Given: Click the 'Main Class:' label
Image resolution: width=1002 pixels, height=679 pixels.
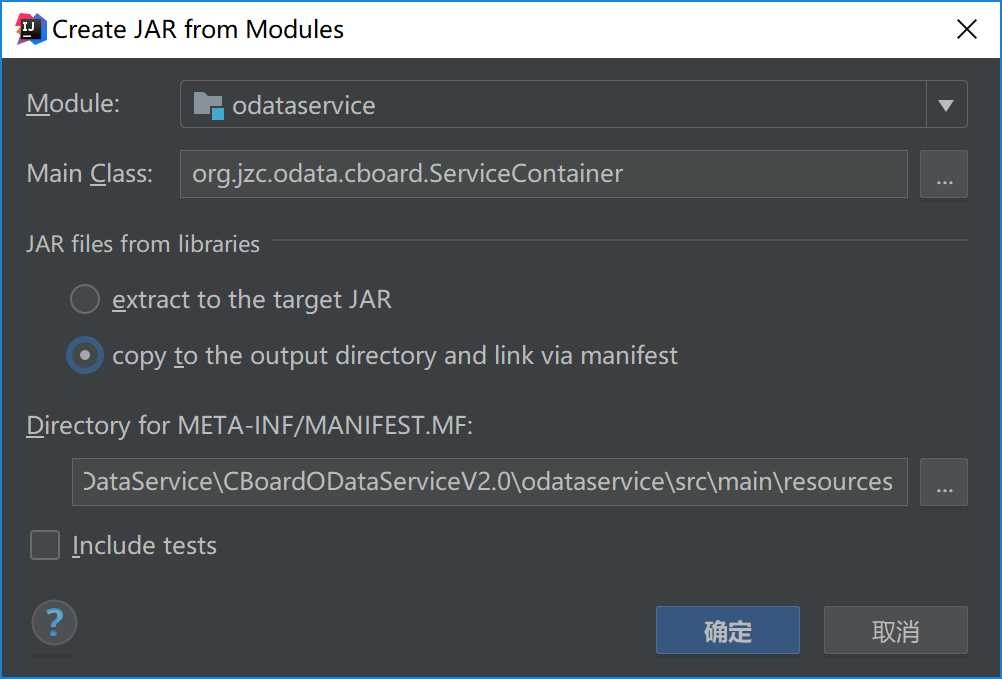Looking at the screenshot, I should tap(89, 174).
